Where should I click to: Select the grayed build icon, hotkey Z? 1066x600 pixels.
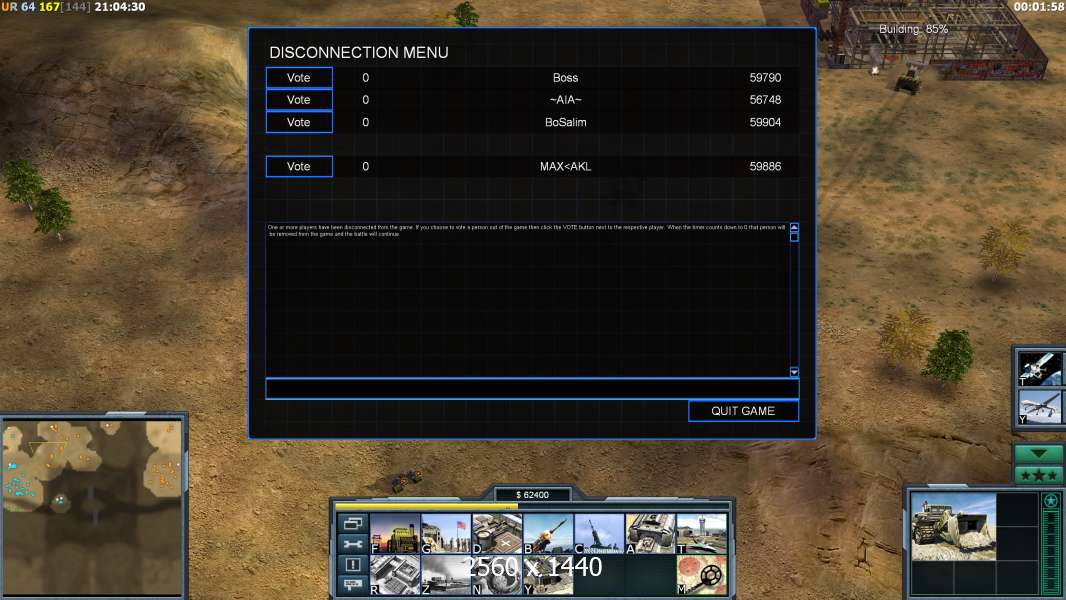pos(446,575)
